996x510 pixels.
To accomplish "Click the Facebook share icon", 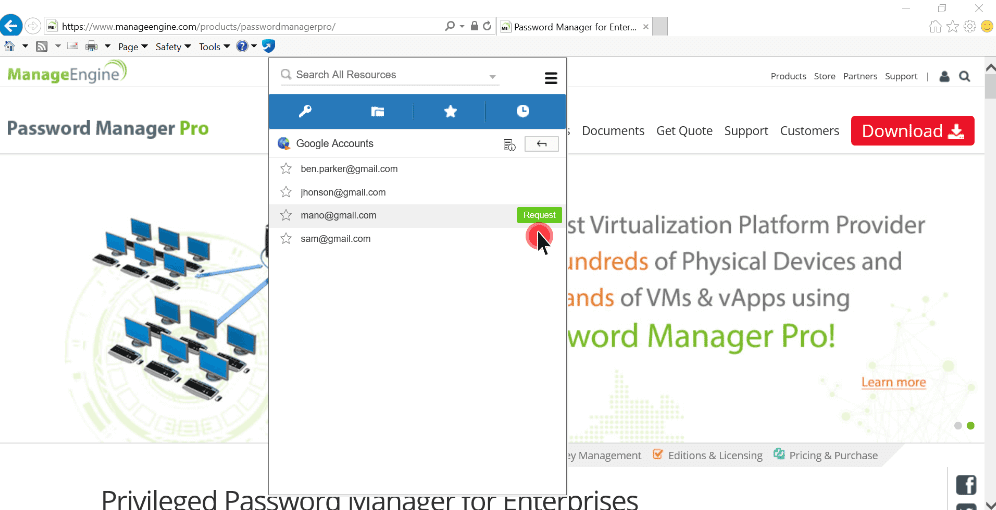I will (x=966, y=485).
